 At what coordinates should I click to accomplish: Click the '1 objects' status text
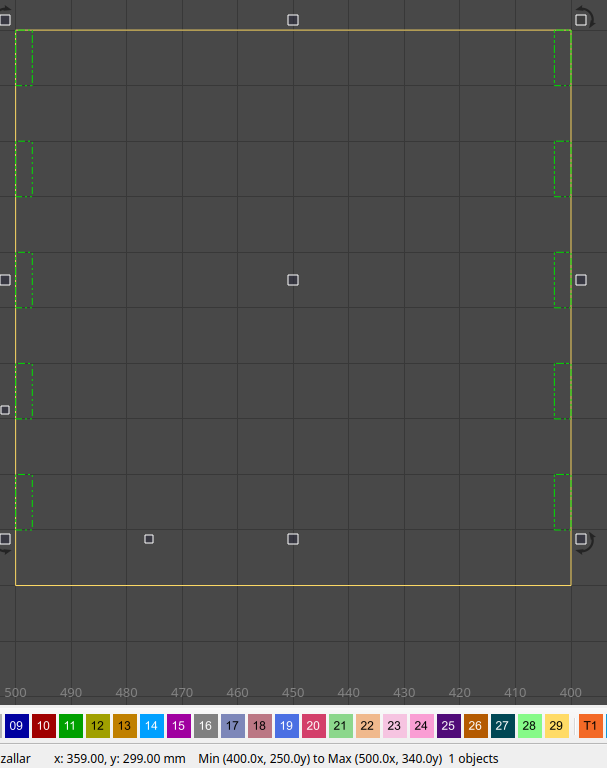[x=473, y=759]
